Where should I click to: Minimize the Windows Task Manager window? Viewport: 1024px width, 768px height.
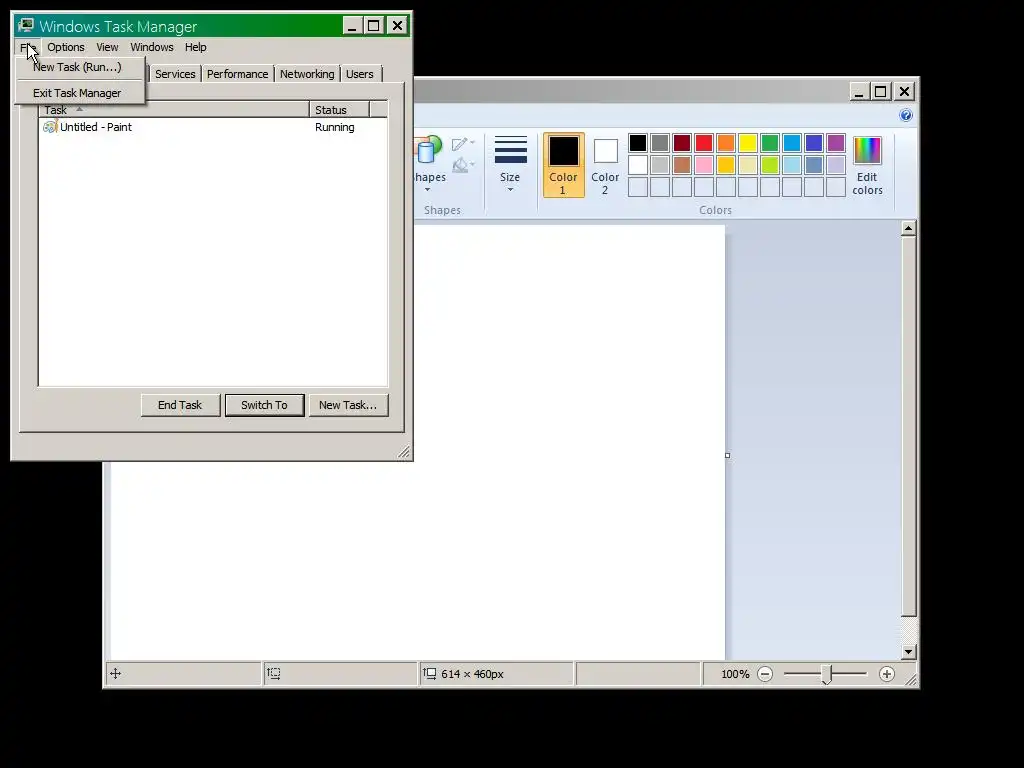point(351,26)
